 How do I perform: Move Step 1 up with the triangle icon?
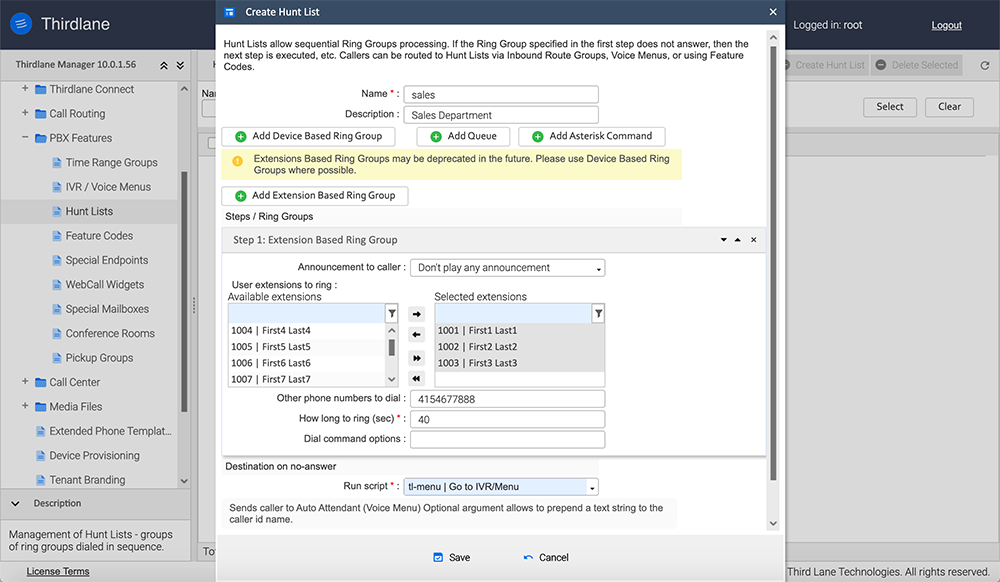click(738, 240)
